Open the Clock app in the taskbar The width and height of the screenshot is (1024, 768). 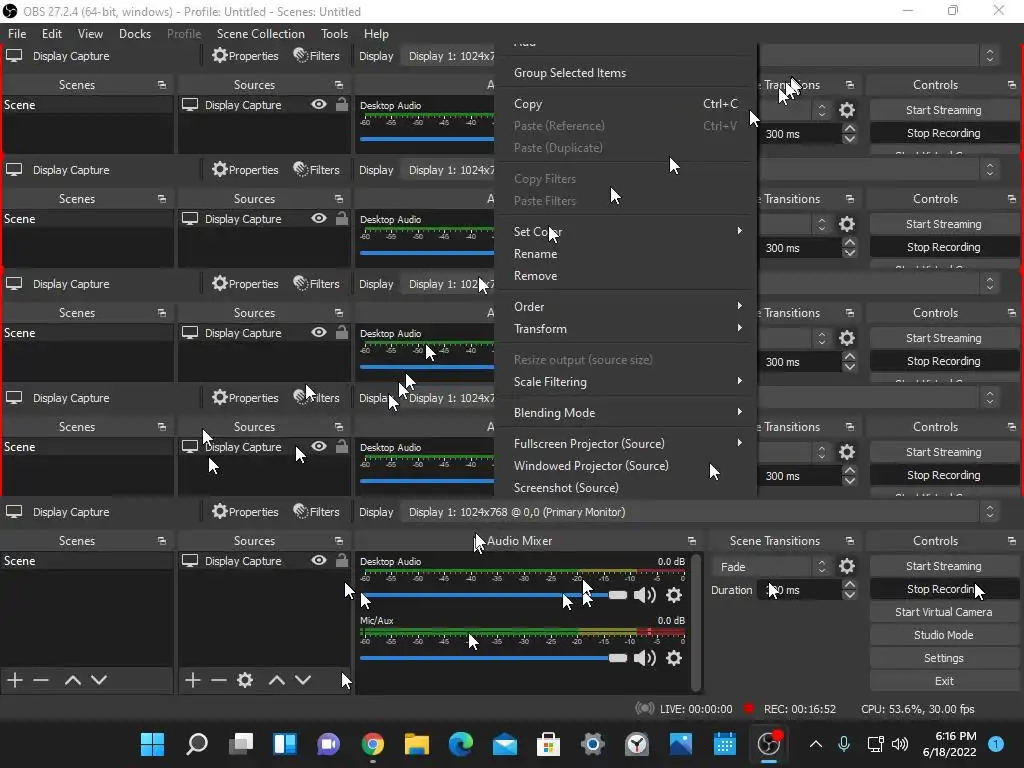(x=637, y=744)
